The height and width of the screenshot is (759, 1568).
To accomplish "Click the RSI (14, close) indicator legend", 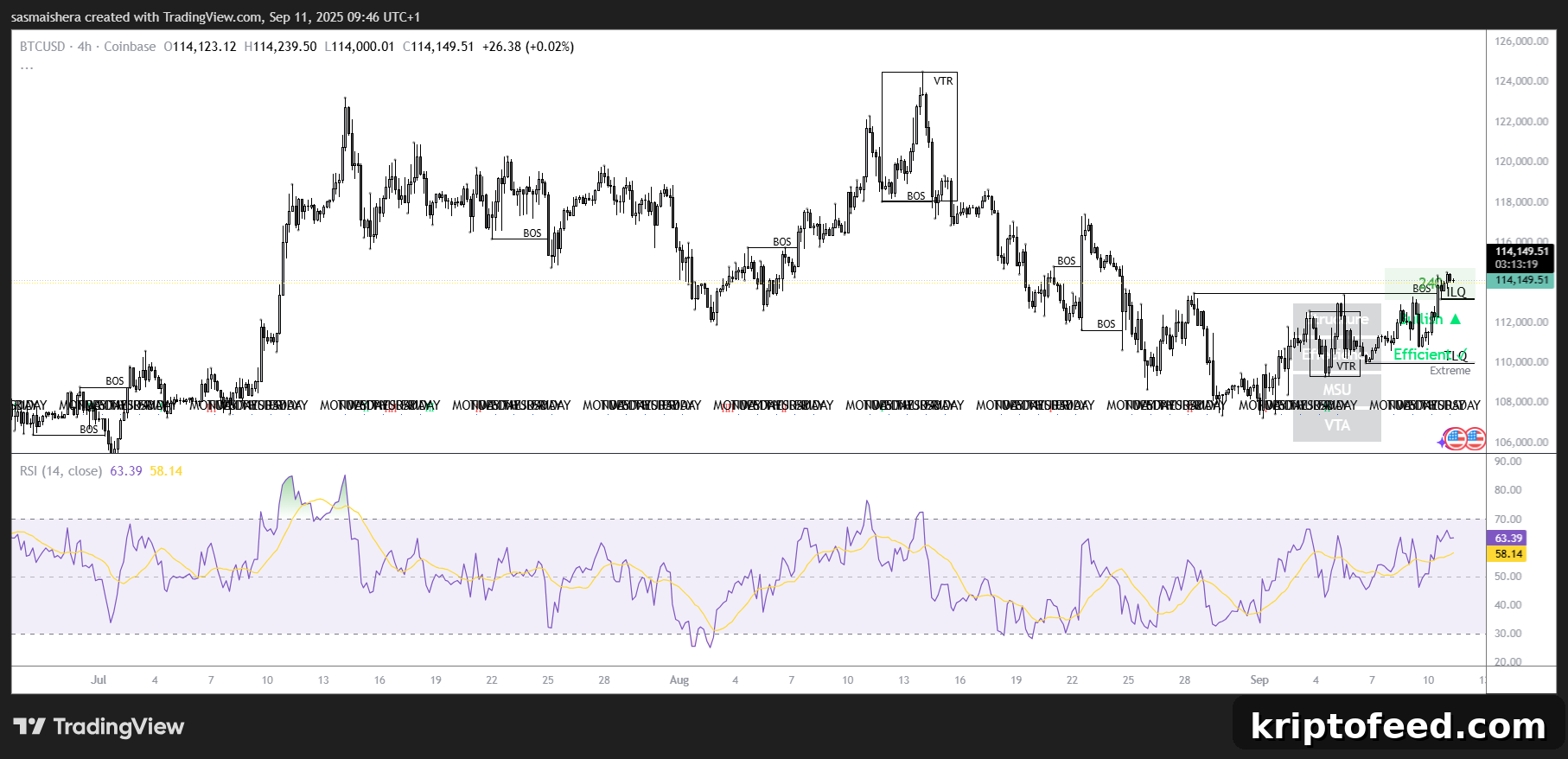I will click(x=61, y=471).
